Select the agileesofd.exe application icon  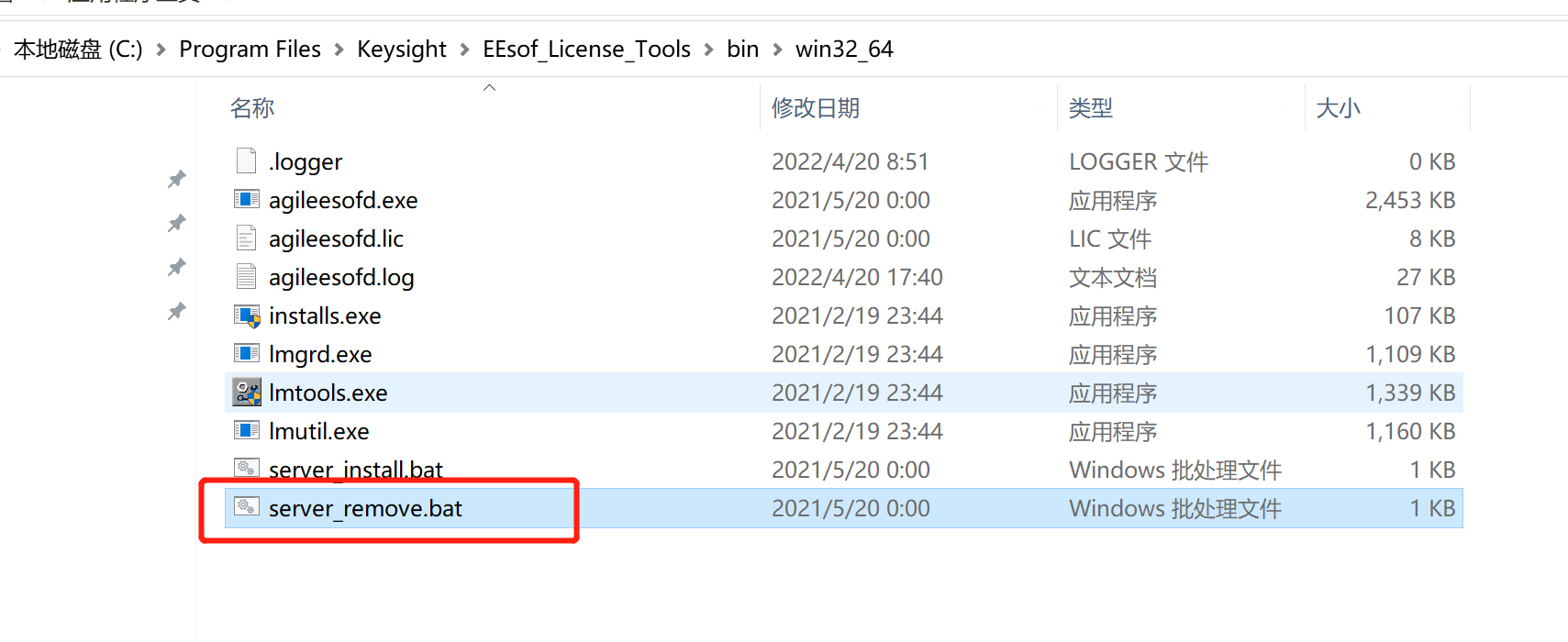tap(246, 199)
